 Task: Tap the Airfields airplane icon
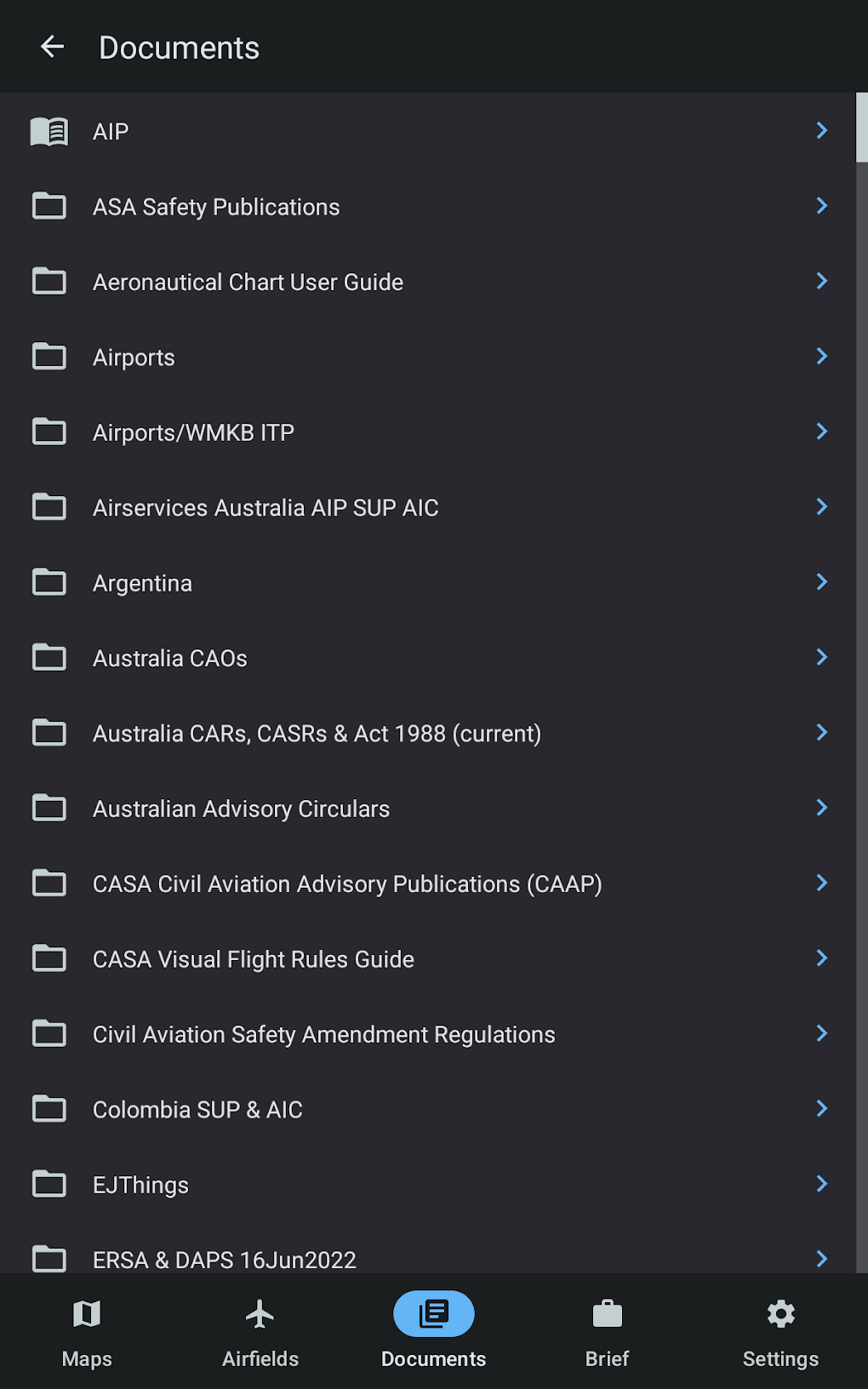click(x=260, y=1314)
